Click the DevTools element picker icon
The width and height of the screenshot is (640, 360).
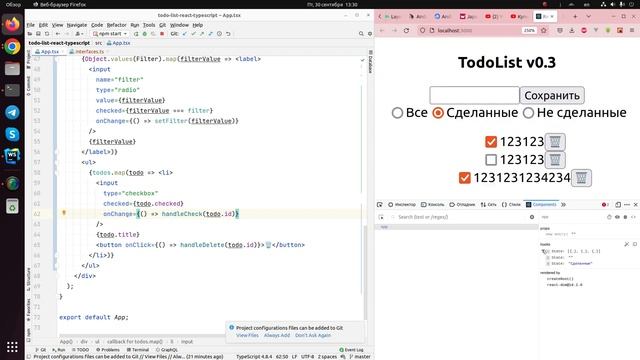(x=380, y=204)
